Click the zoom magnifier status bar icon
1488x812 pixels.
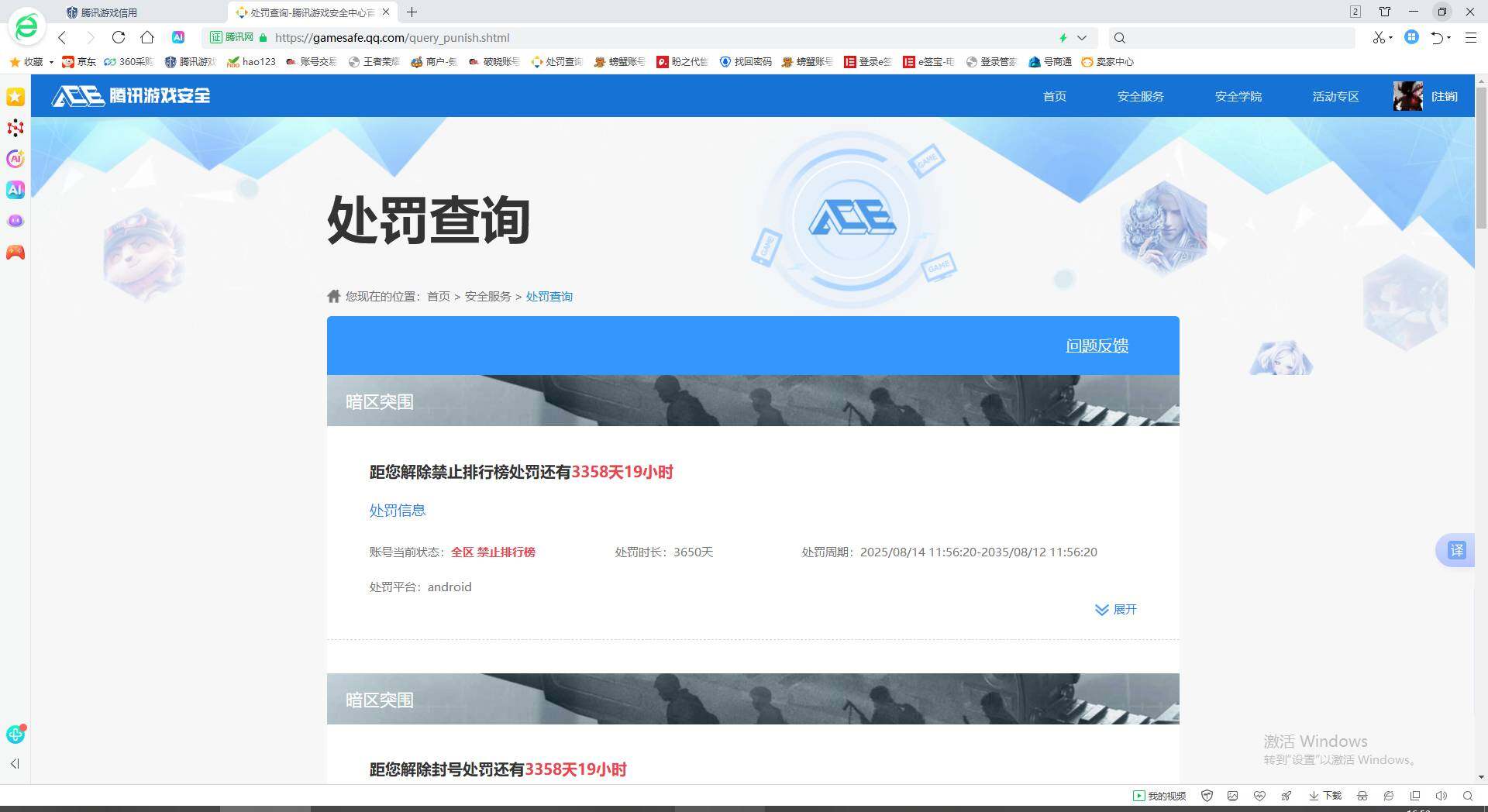pos(1468,796)
